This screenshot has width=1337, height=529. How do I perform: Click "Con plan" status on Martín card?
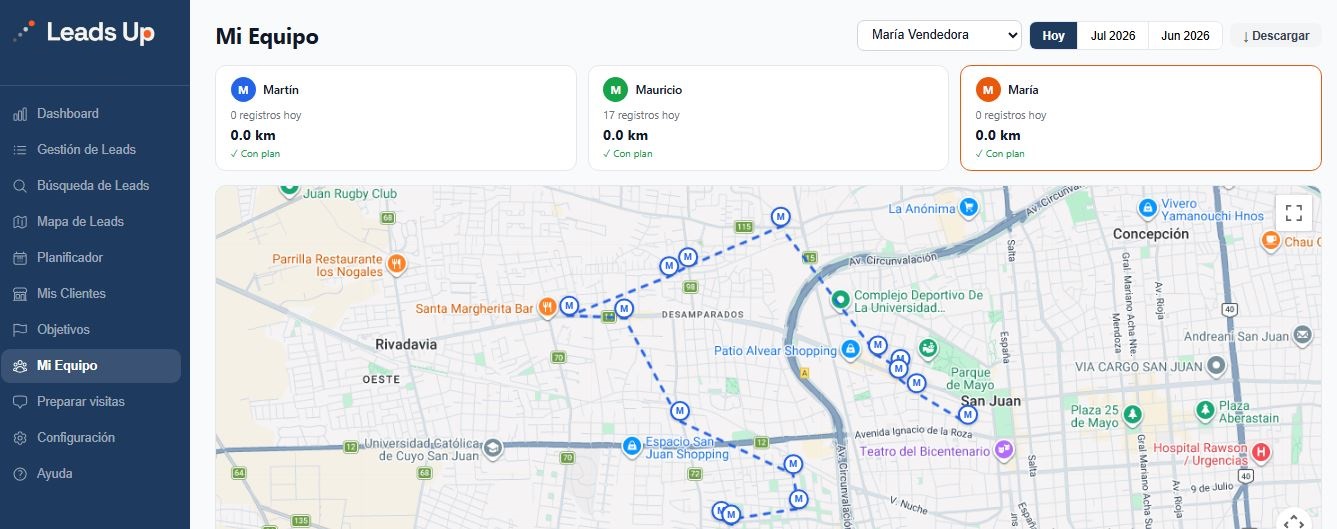[255, 154]
